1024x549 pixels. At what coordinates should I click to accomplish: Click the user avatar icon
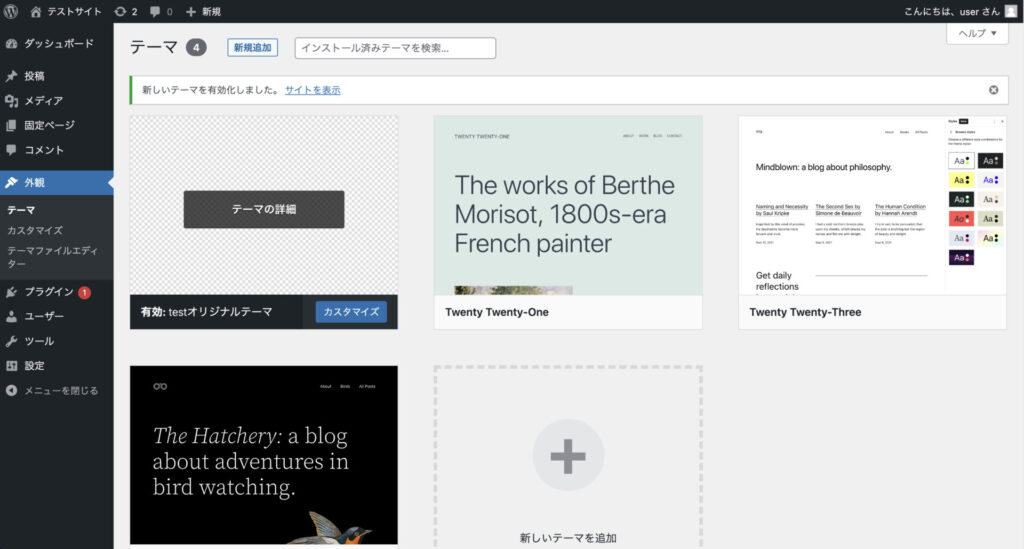1010,11
